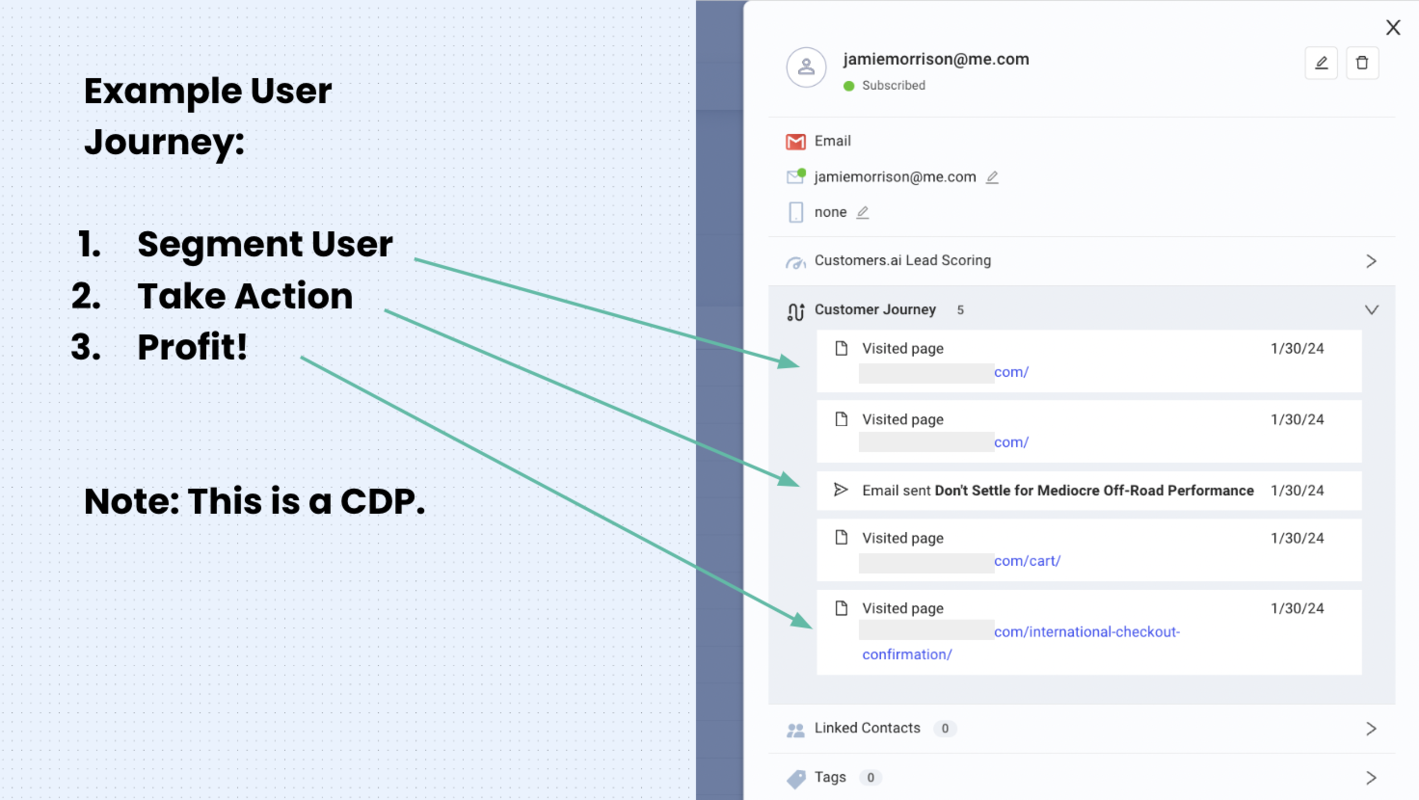Edit the phone field showing none

click(860, 212)
